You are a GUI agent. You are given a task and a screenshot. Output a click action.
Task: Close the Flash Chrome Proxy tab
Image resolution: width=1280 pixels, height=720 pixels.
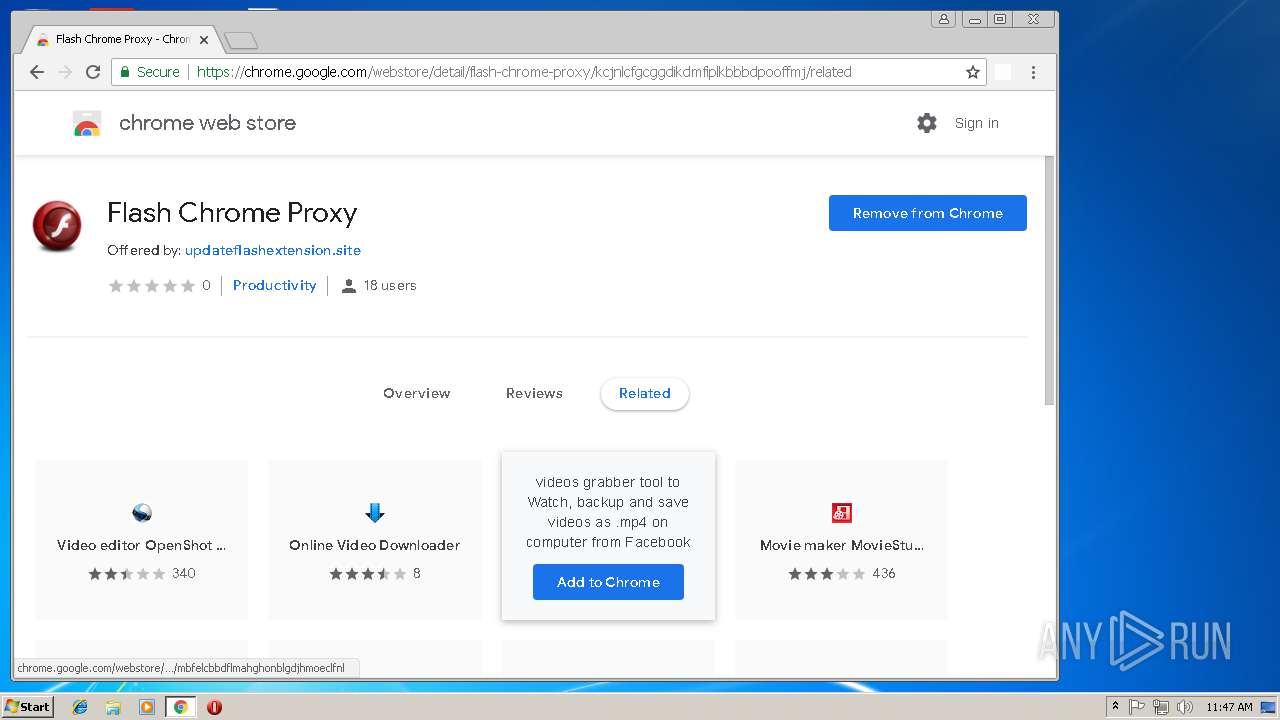coord(204,40)
